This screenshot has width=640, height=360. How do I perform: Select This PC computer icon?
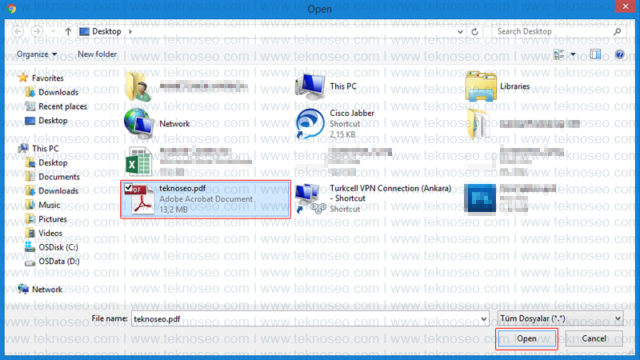point(311,87)
